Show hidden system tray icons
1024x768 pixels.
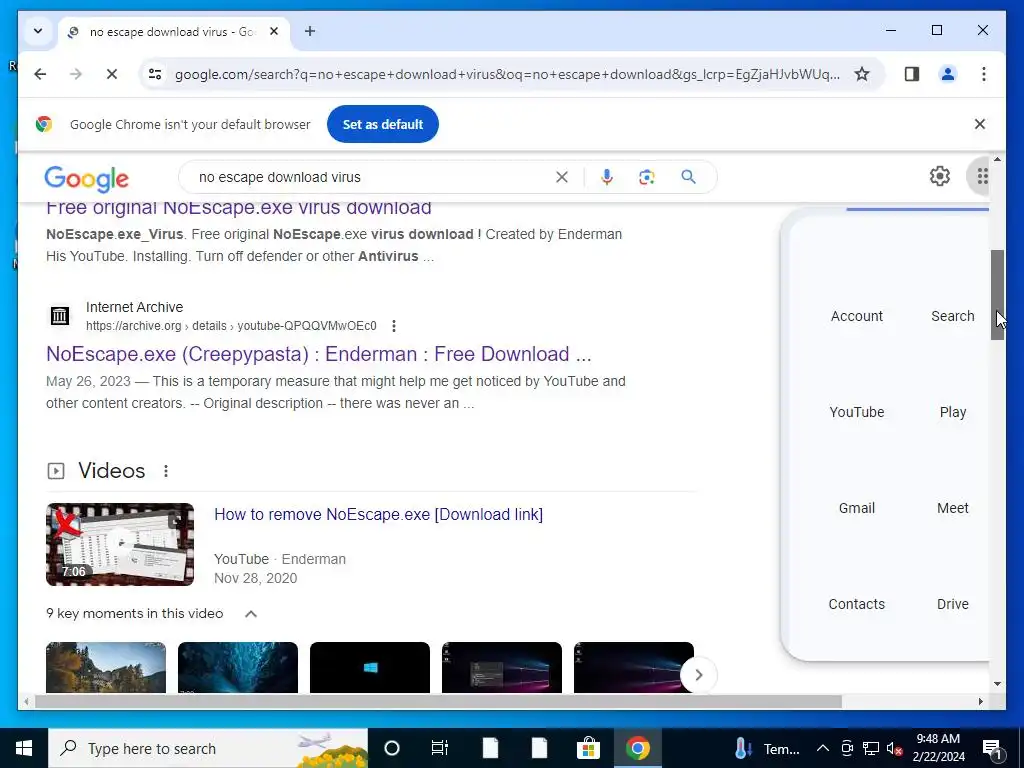click(823, 748)
